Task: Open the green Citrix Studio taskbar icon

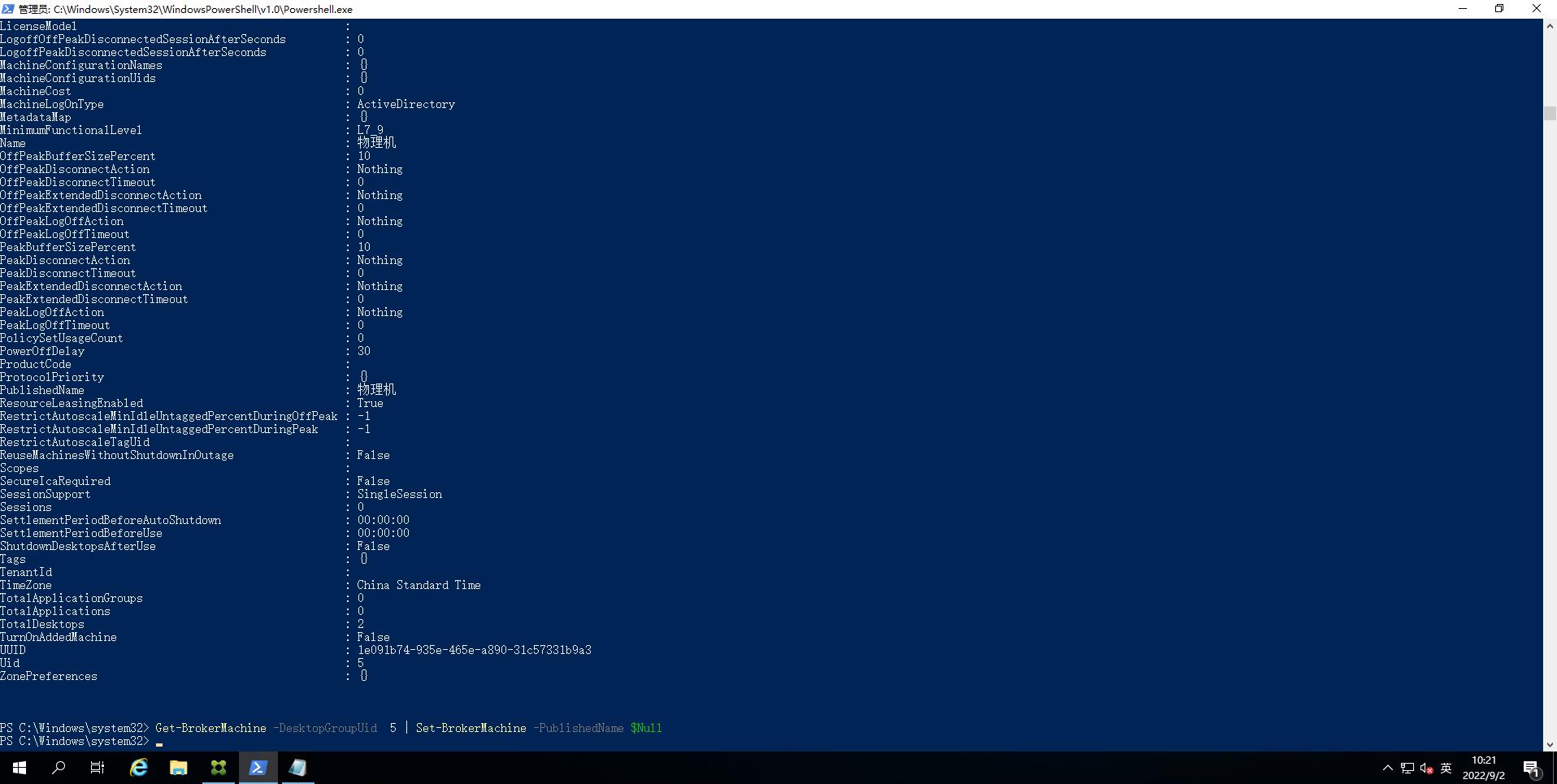Action: [x=219, y=768]
